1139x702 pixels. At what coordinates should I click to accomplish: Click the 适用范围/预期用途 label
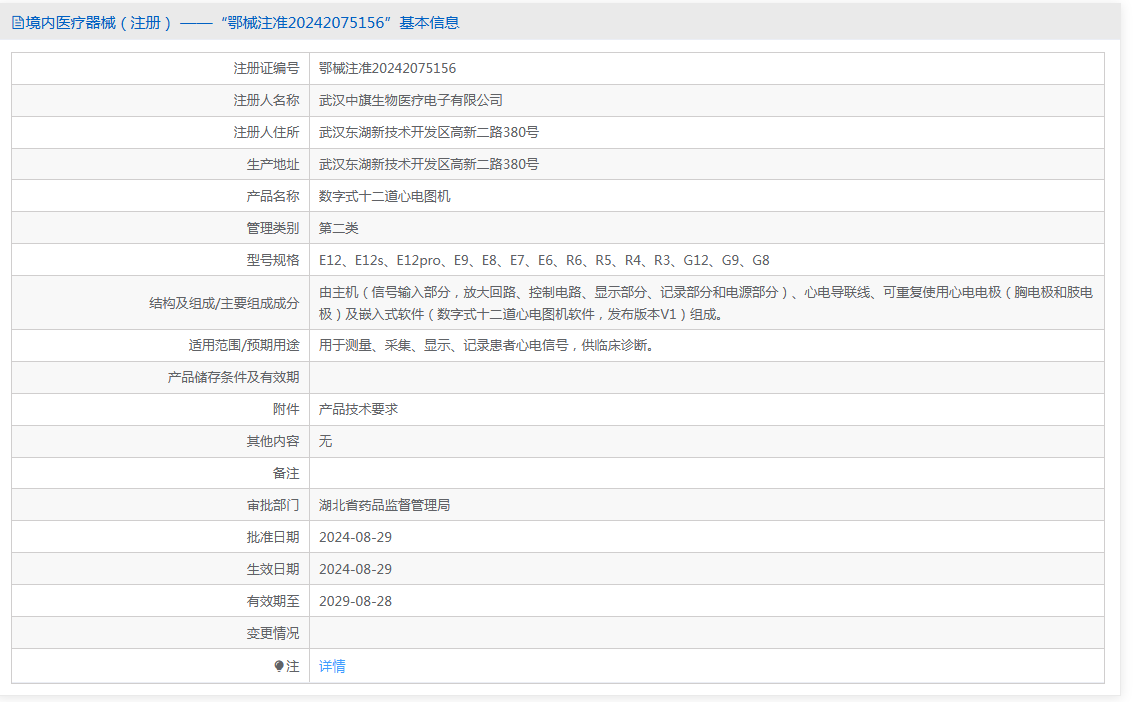click(243, 345)
